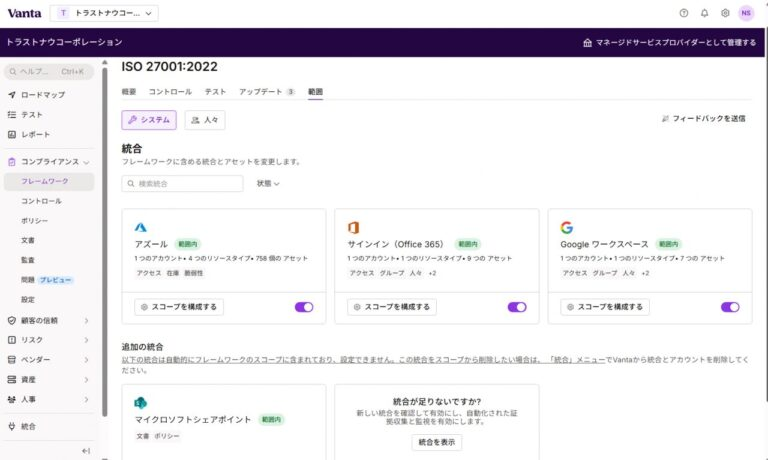The height and width of the screenshot is (460, 768).
Task: Expand the リスク chevron
Action: 87,340
